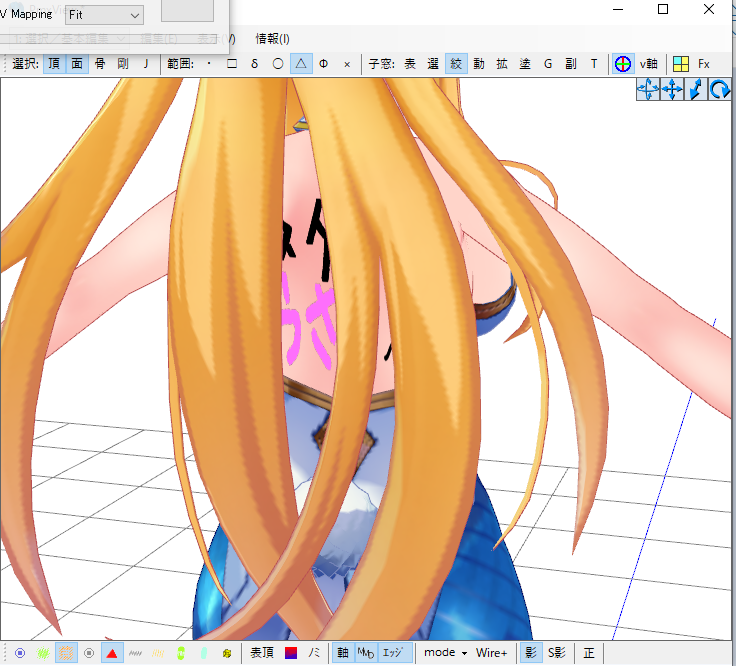Open the Fit dropdown next to UV Mapping
Image resolution: width=736 pixels, height=666 pixels.
pos(104,15)
